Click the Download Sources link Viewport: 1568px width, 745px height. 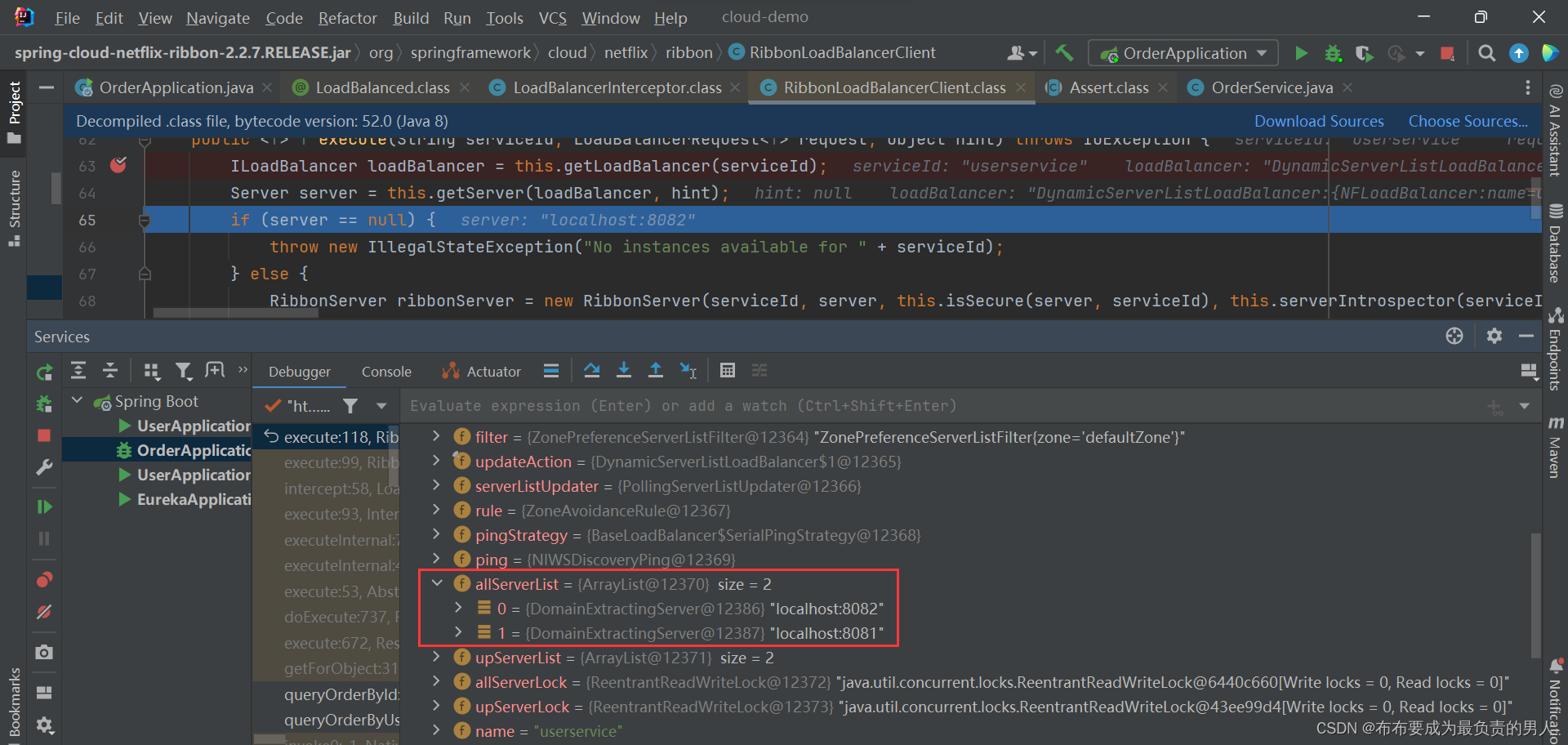coord(1319,121)
